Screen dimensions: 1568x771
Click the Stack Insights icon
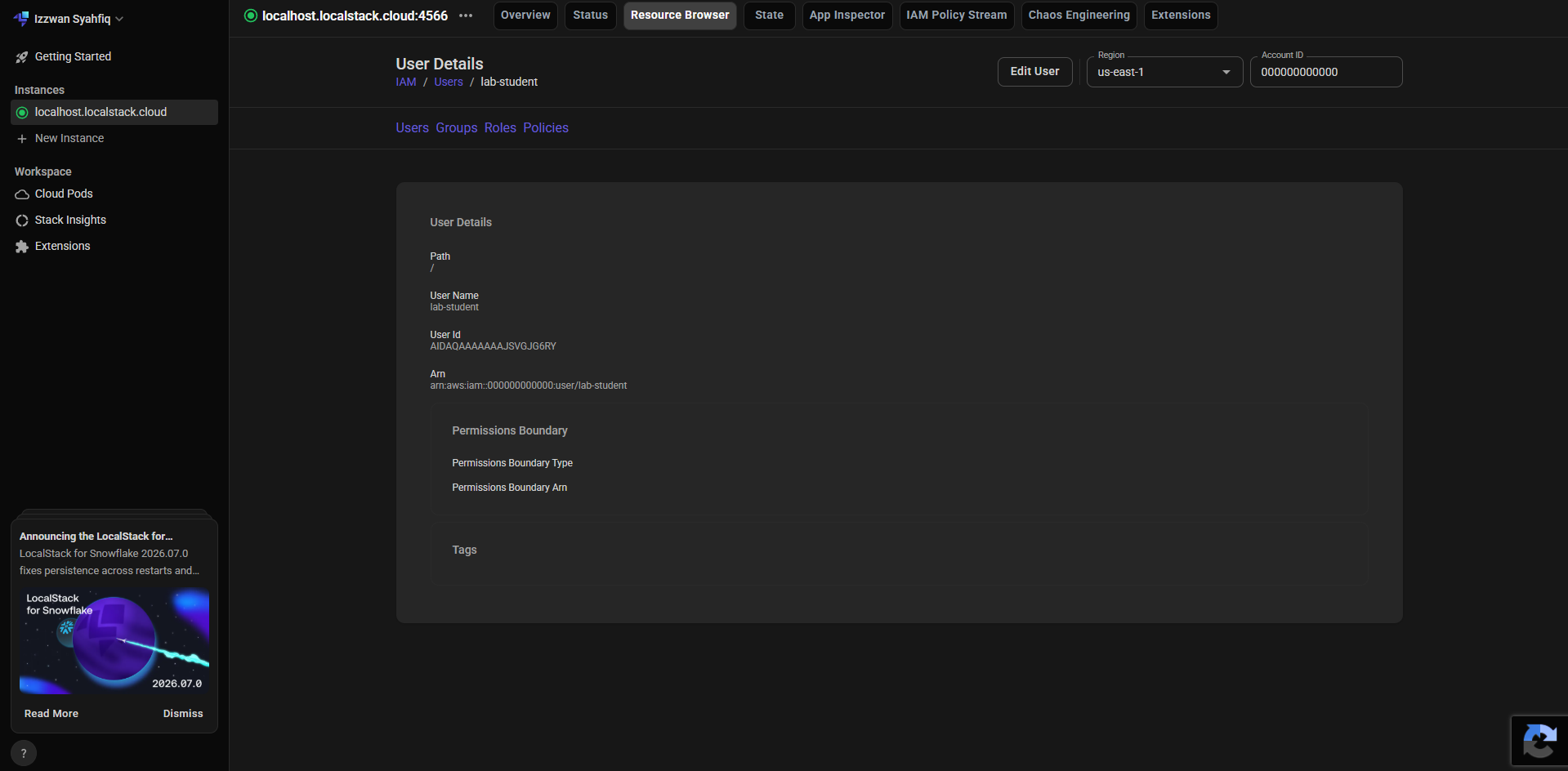[22, 221]
